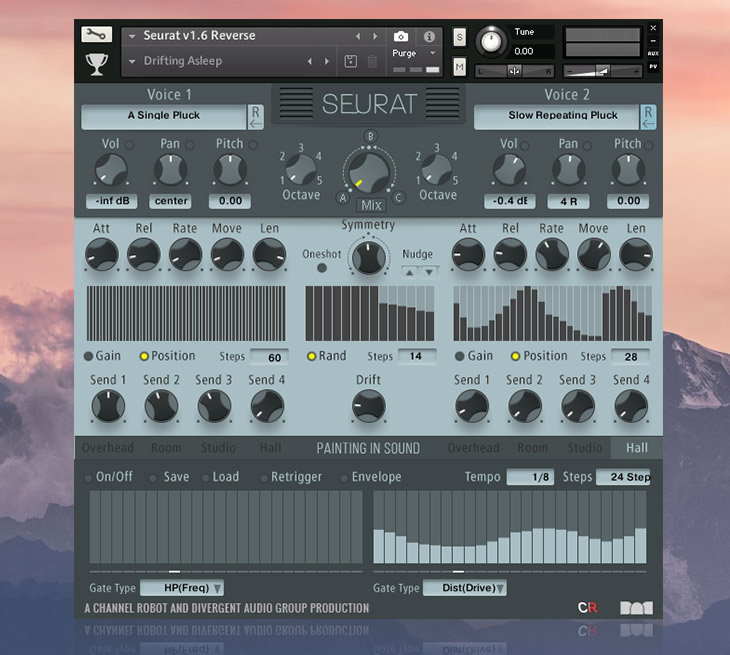Image resolution: width=730 pixels, height=655 pixels.
Task: Click the Divergent Audio Group logo
Action: pyautogui.click(x=636, y=608)
